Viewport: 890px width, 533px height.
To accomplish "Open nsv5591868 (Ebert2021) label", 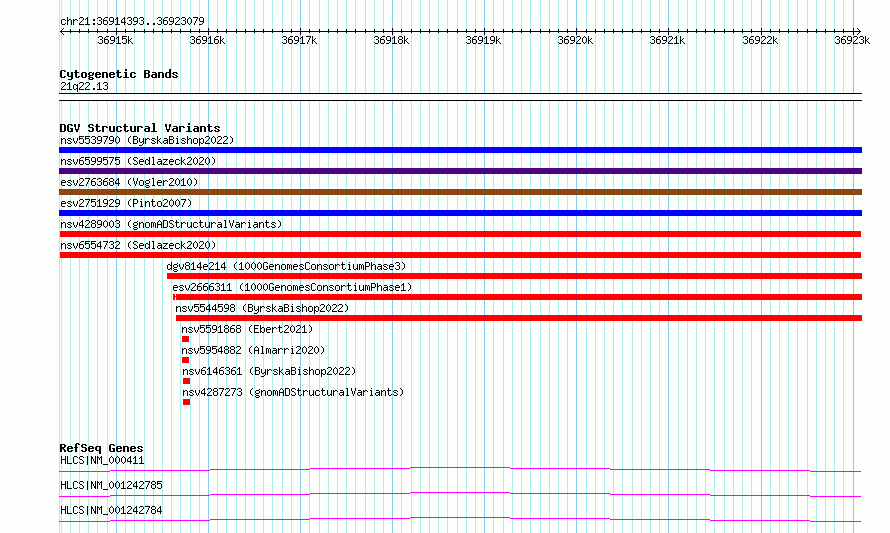I will 247,329.
